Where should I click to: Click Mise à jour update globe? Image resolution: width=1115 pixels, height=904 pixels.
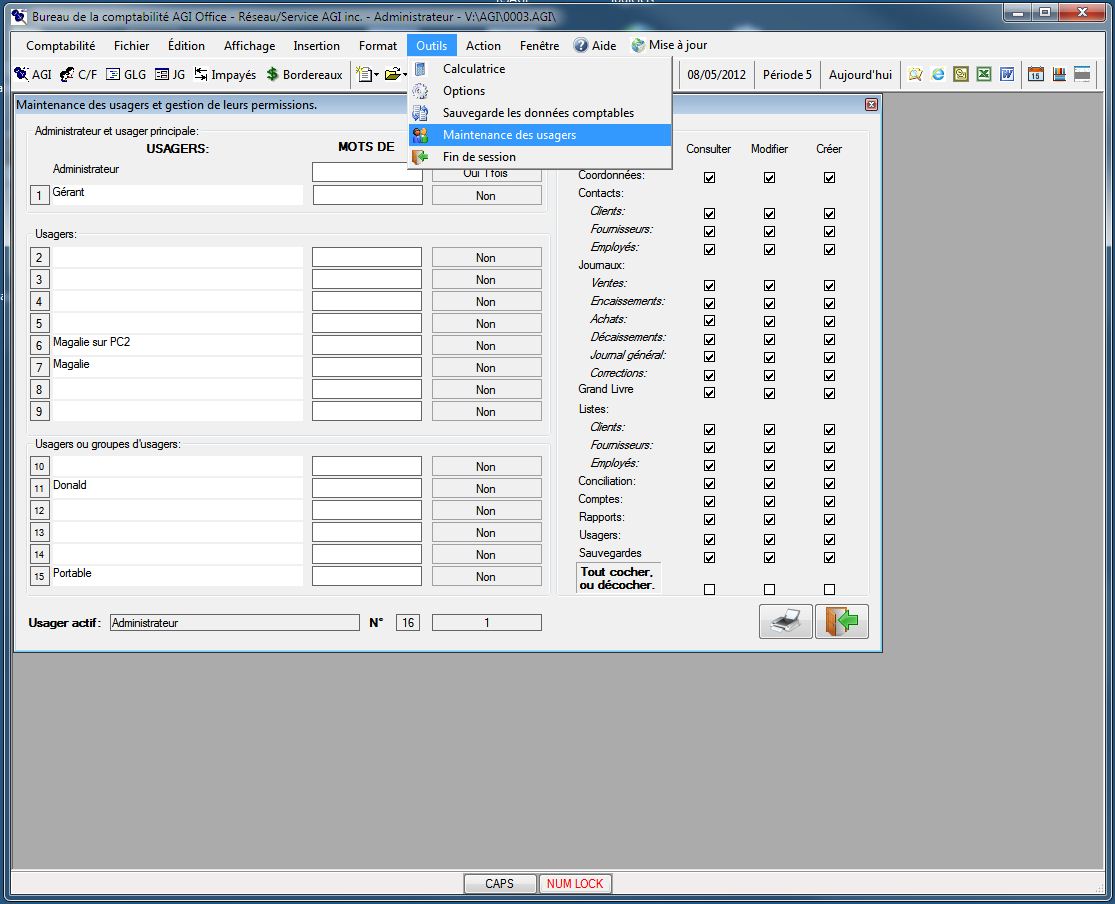click(x=669, y=46)
